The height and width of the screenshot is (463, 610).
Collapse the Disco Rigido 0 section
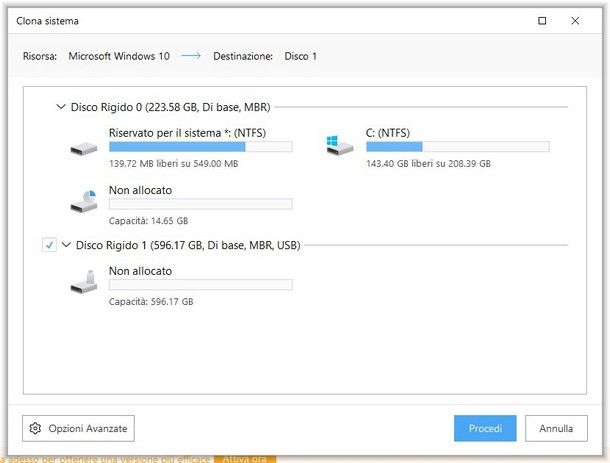click(x=61, y=107)
